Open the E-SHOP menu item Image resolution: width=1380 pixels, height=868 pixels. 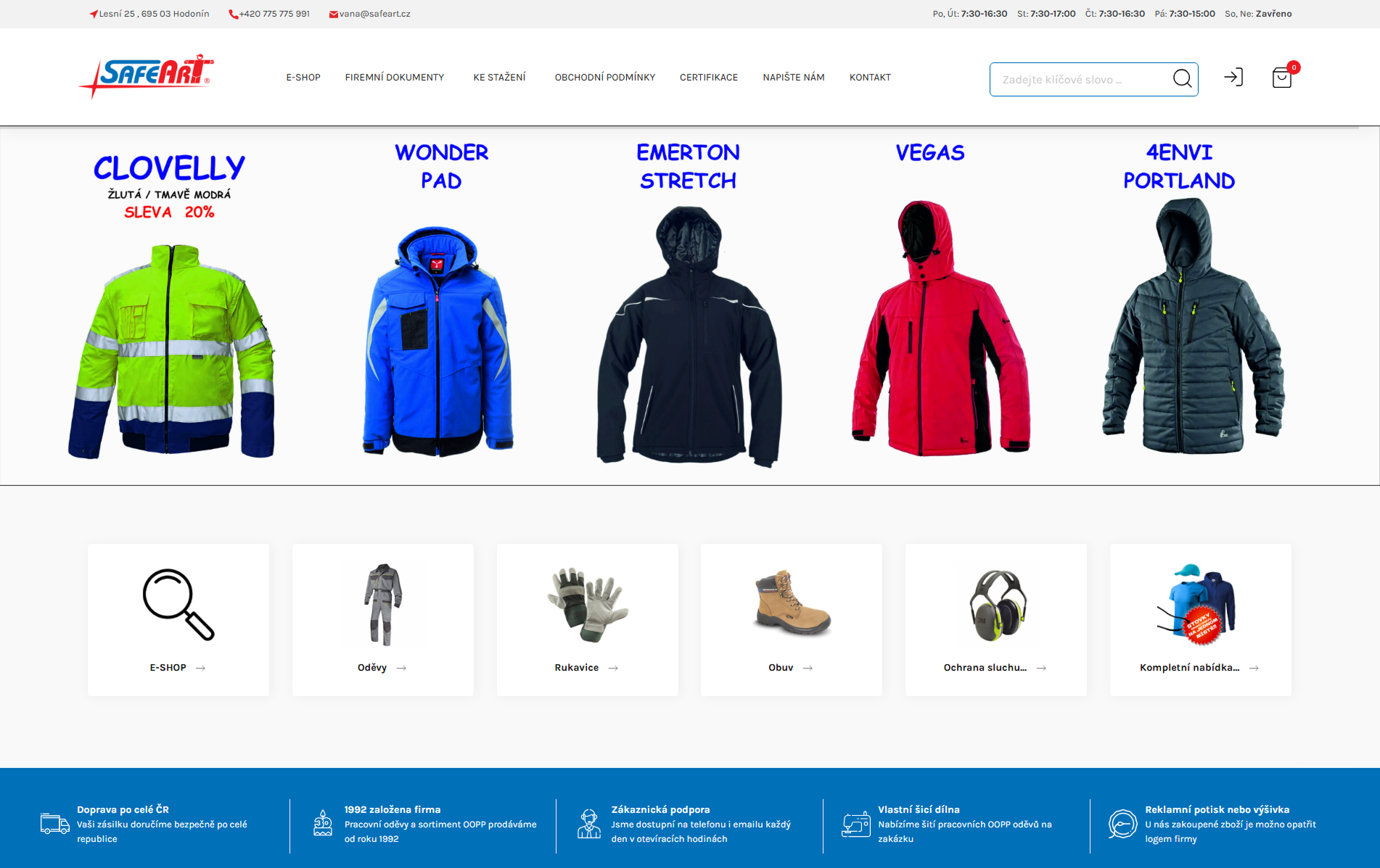(303, 78)
